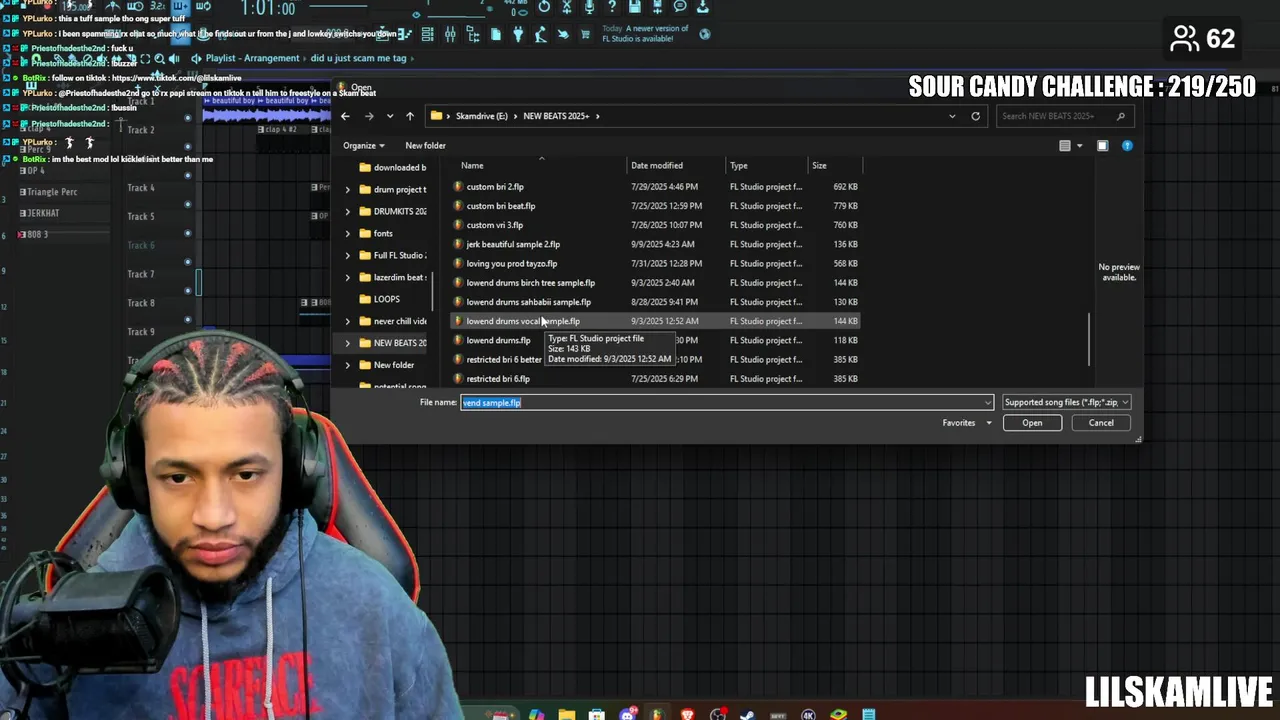1280x720 pixels.
Task: Expand the drum project folder
Action: [348, 190]
